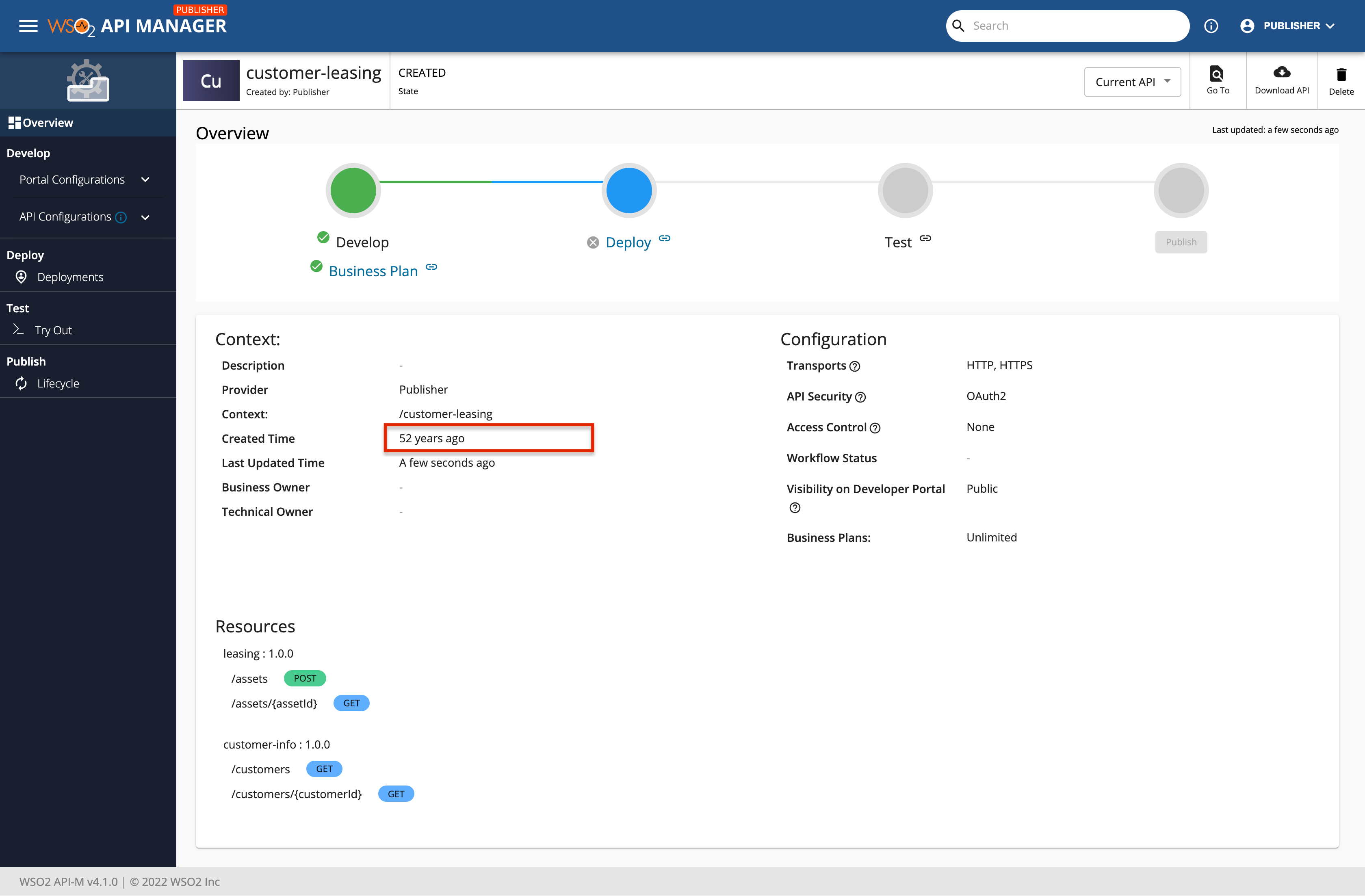Screen dimensions: 1365x896
Task: Open the API Configurations info icon
Action: click(x=121, y=217)
